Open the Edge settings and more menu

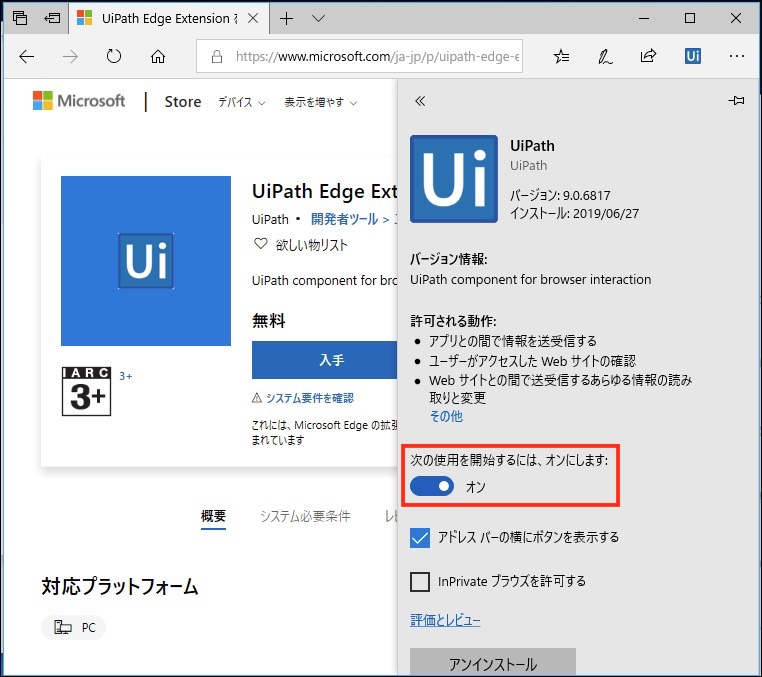[736, 57]
